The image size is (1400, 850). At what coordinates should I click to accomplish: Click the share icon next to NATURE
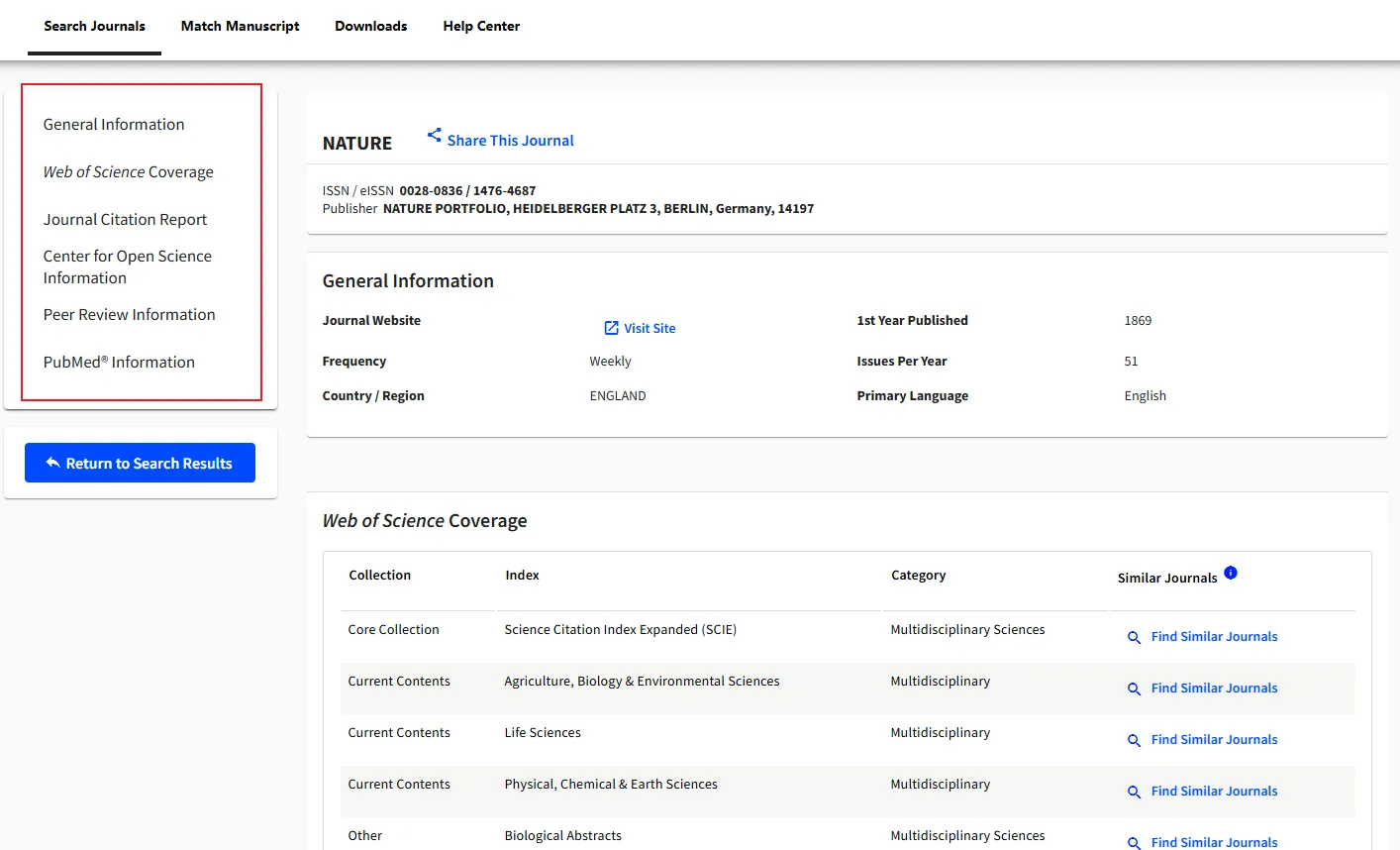[434, 136]
